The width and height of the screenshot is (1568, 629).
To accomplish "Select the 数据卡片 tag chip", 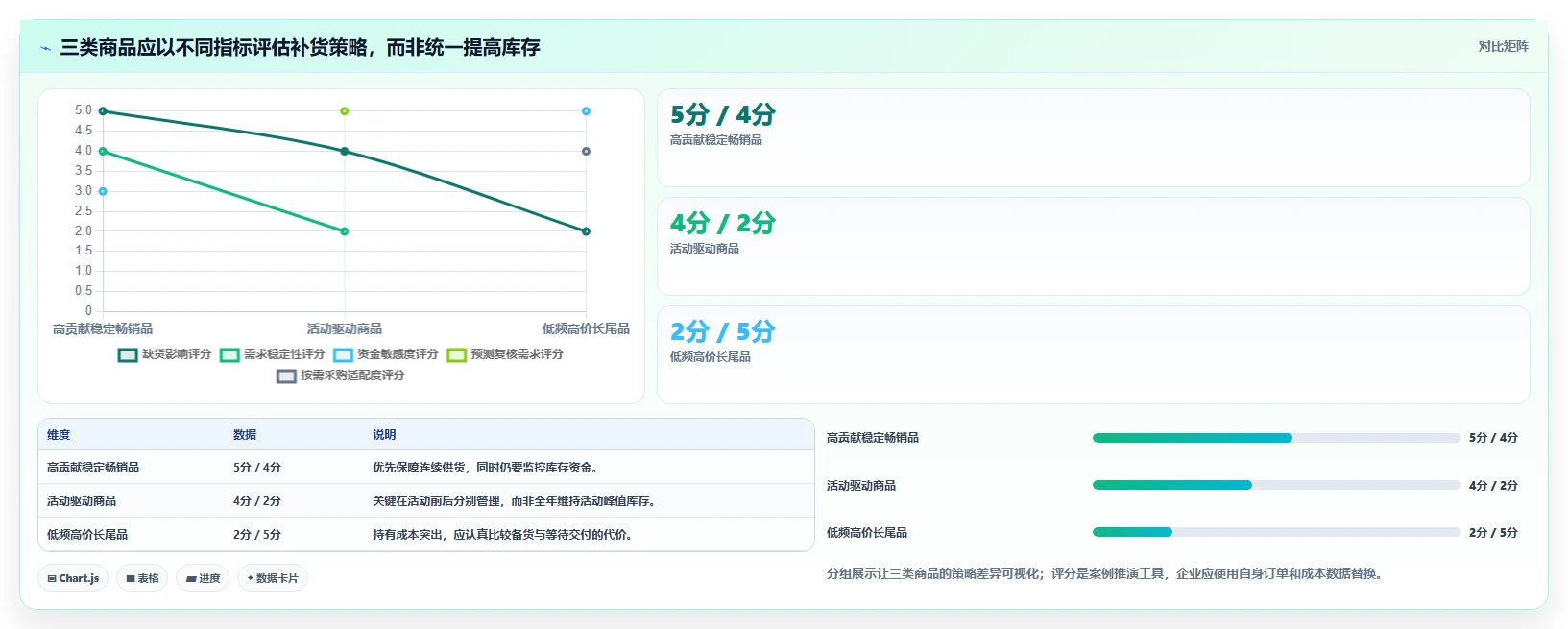I will coord(273,578).
